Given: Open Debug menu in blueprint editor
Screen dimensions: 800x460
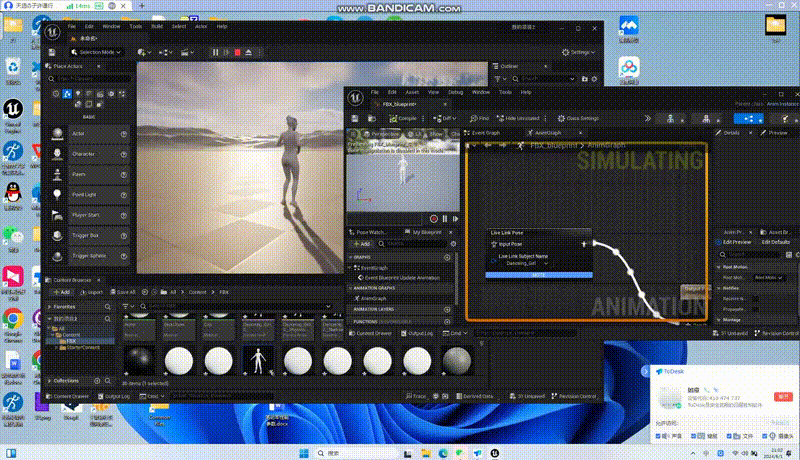Looking at the screenshot, I should 455,92.
